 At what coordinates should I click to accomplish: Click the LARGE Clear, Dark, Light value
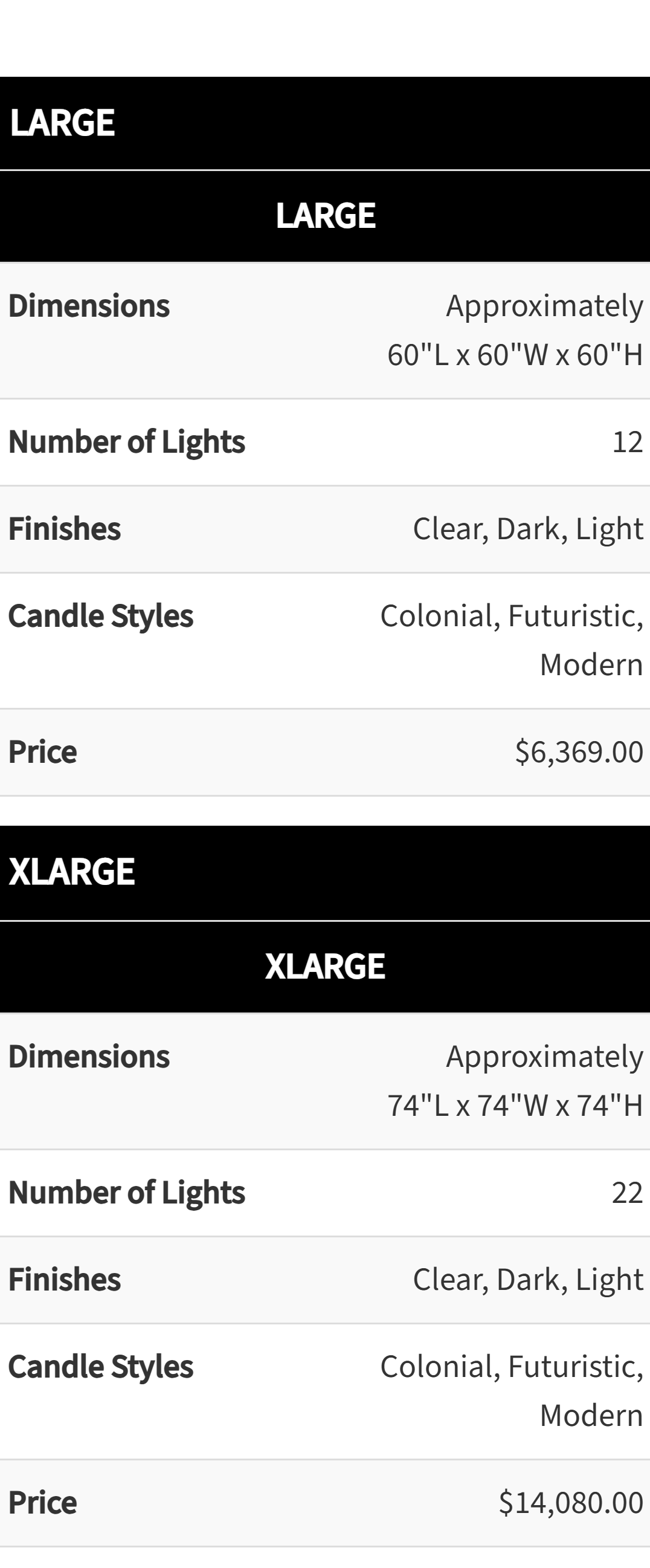tap(528, 528)
